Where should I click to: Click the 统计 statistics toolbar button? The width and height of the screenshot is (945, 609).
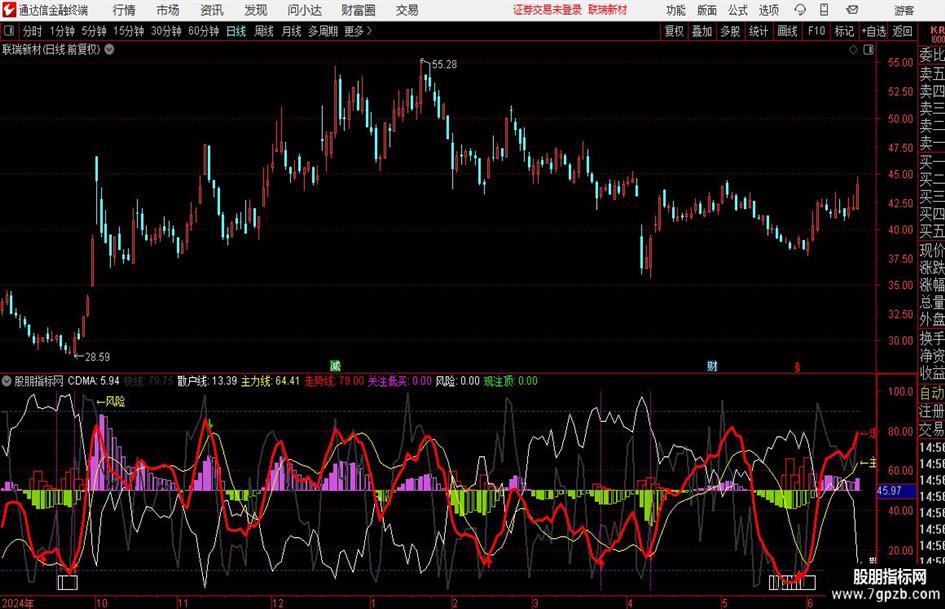(758, 31)
